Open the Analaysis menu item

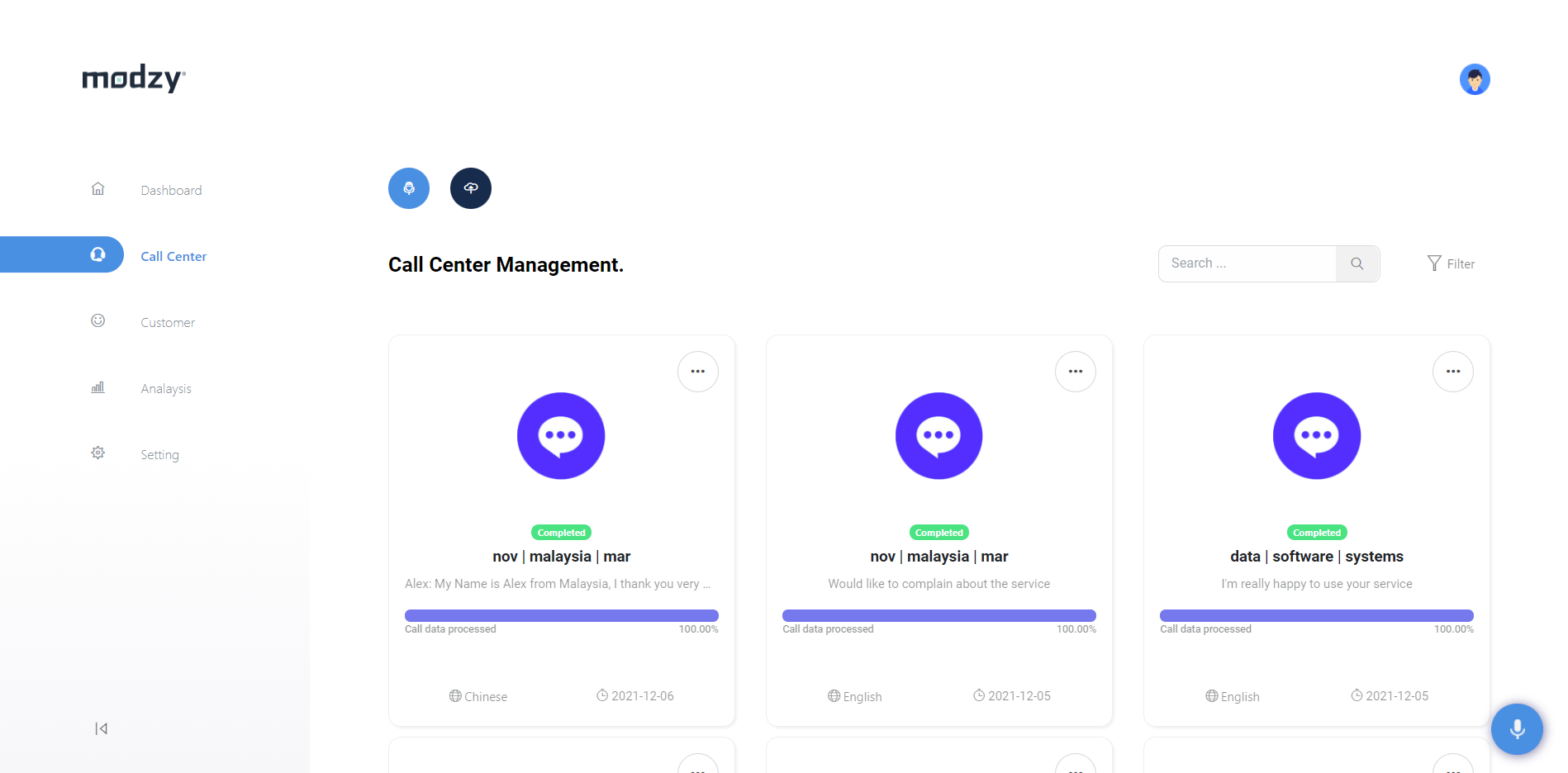click(x=166, y=388)
